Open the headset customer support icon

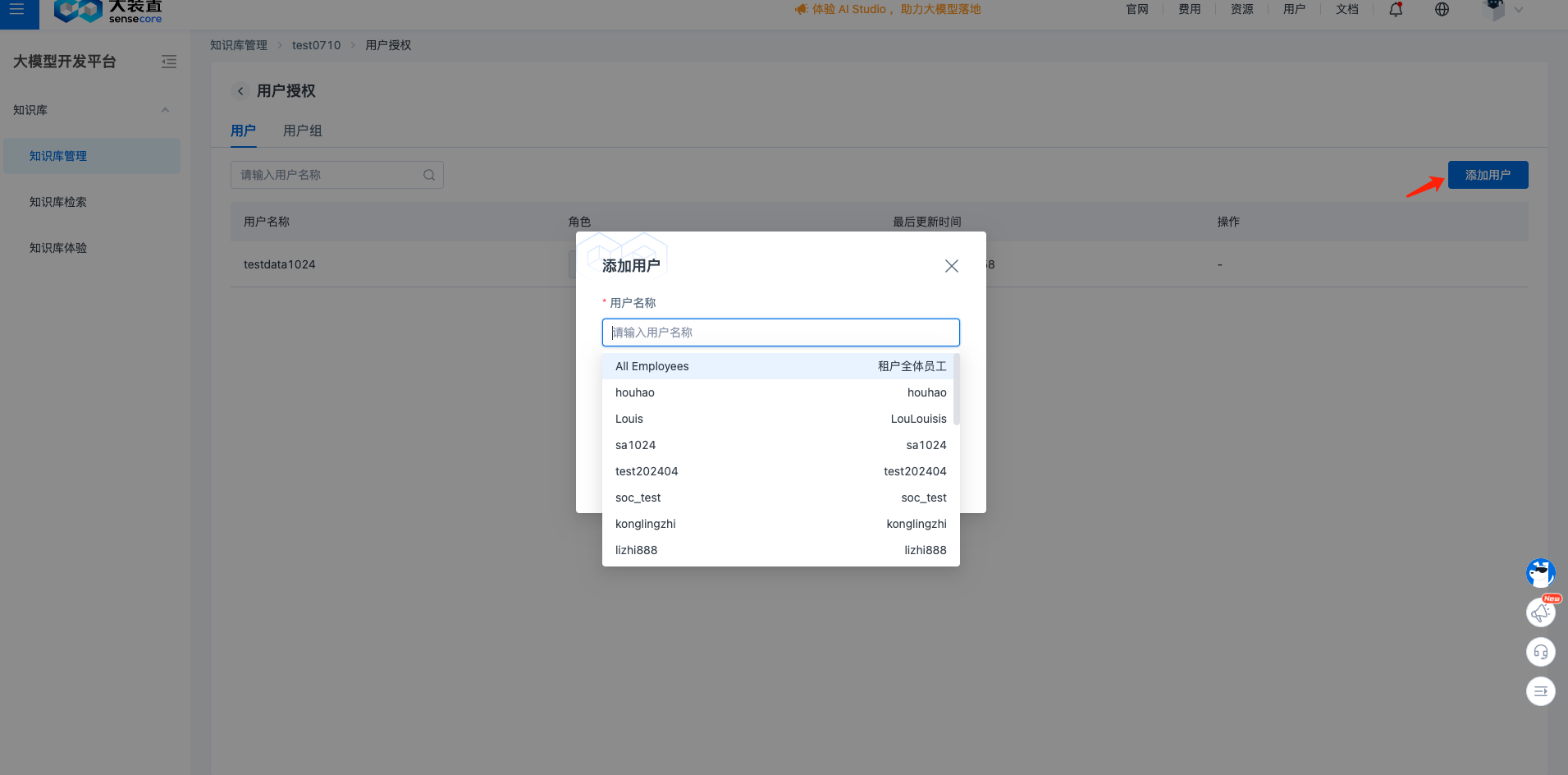pyautogui.click(x=1540, y=652)
